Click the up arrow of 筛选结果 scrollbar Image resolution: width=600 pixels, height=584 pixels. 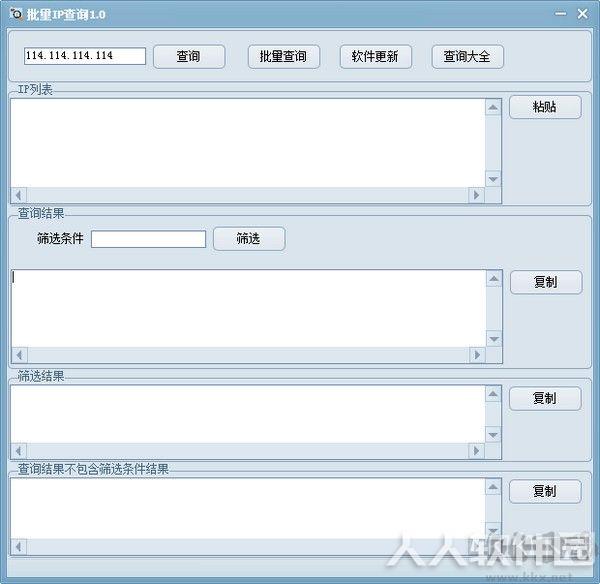point(493,394)
